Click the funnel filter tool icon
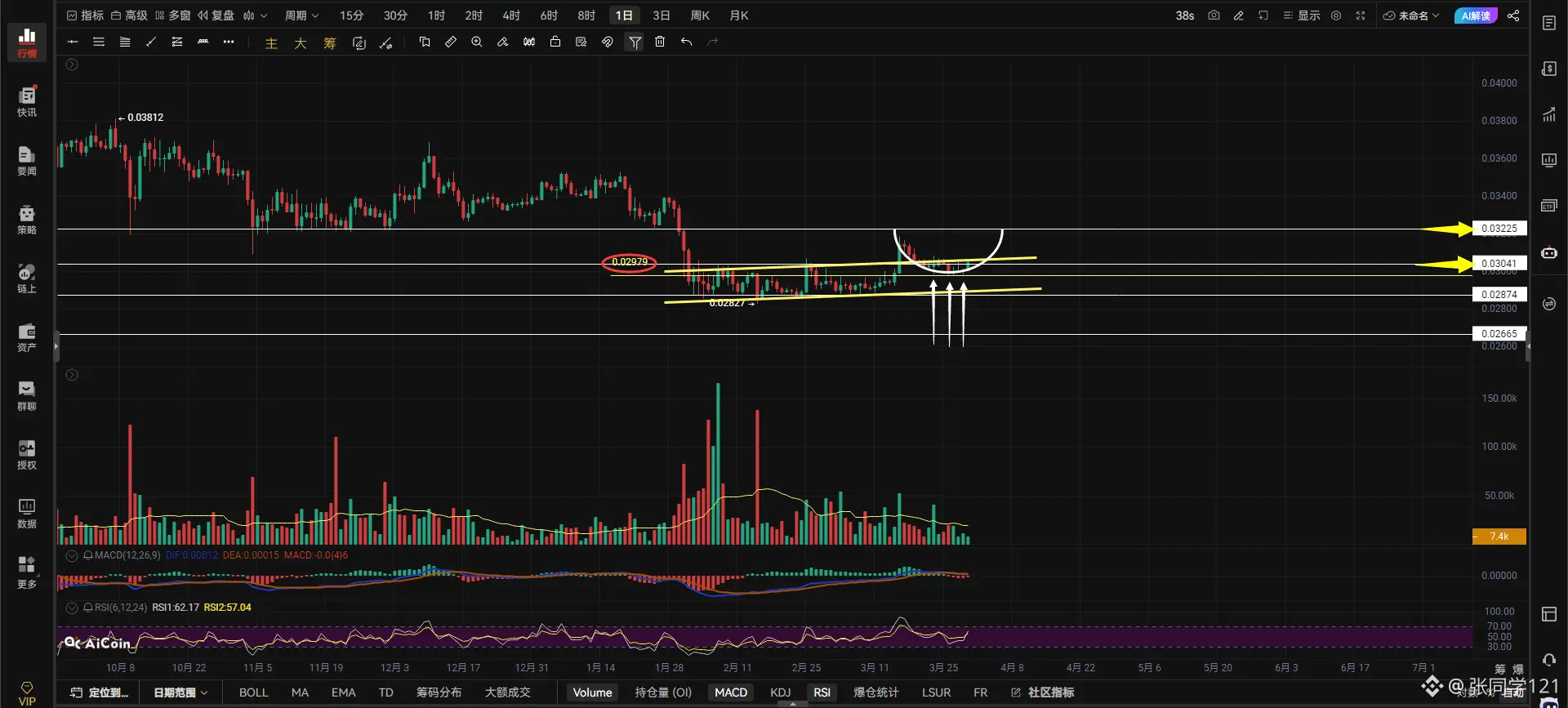 point(635,42)
